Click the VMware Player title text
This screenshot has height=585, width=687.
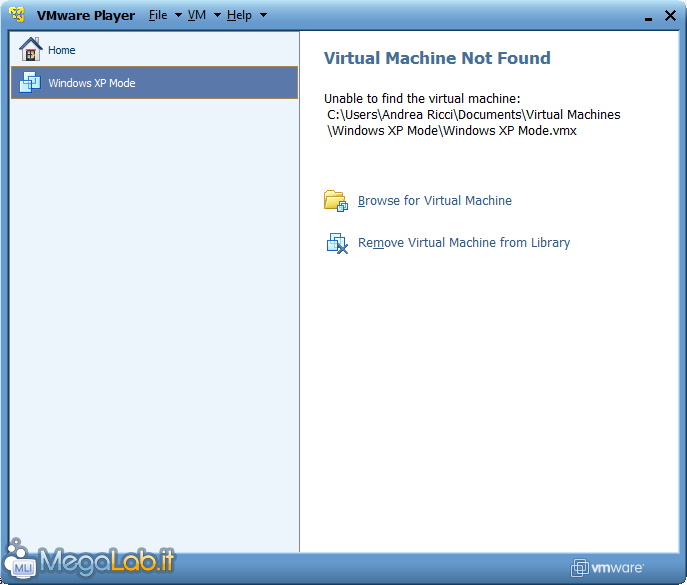click(x=86, y=15)
